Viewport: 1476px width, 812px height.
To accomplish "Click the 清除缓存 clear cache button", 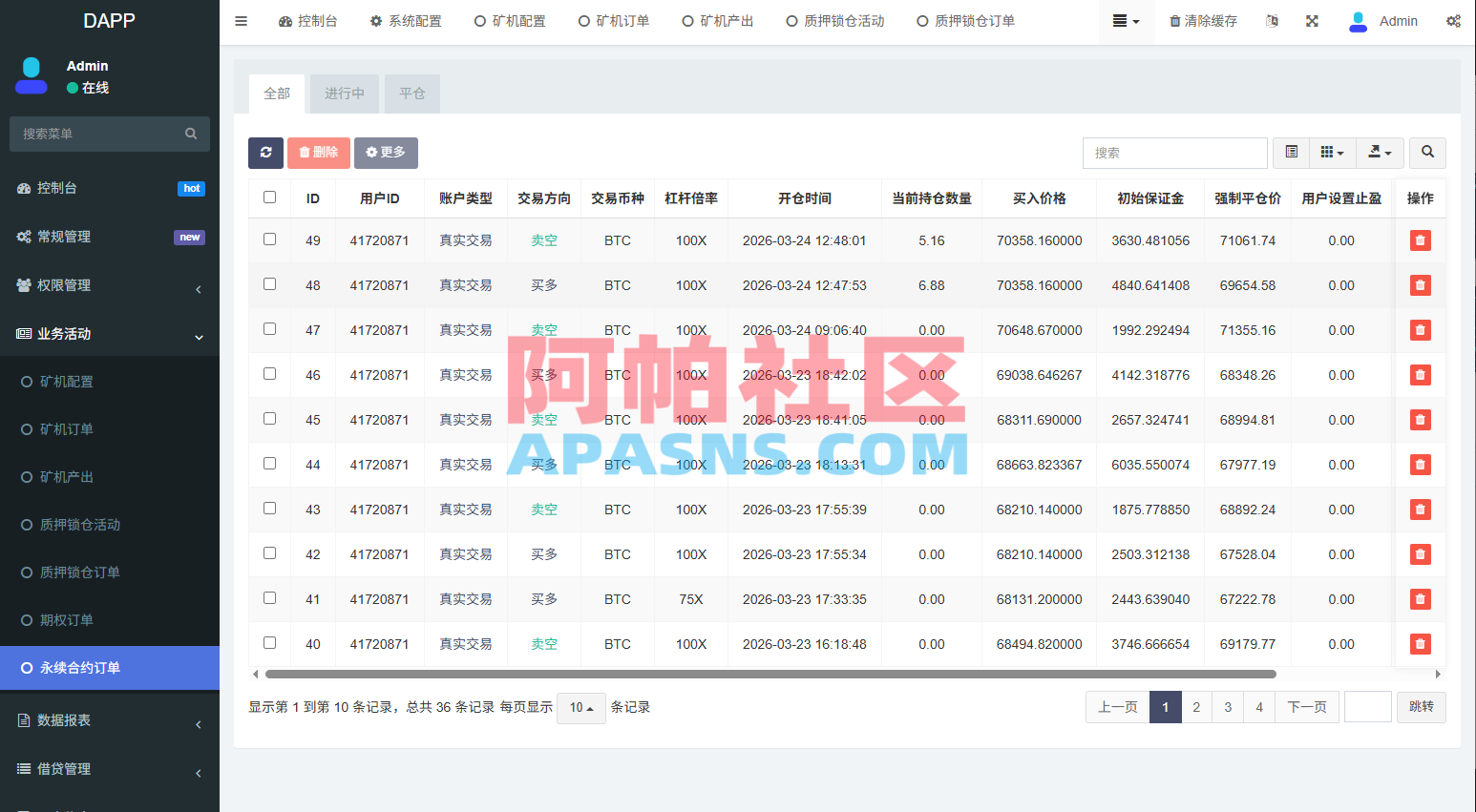I will coord(1203,21).
